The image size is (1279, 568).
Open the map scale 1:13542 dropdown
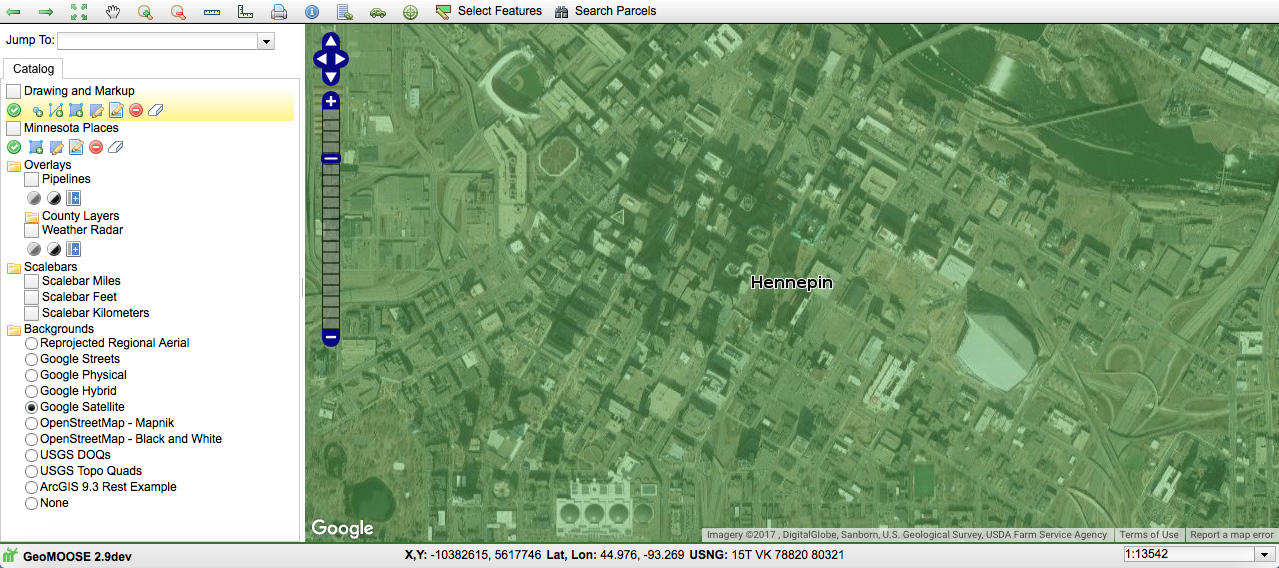click(1264, 555)
